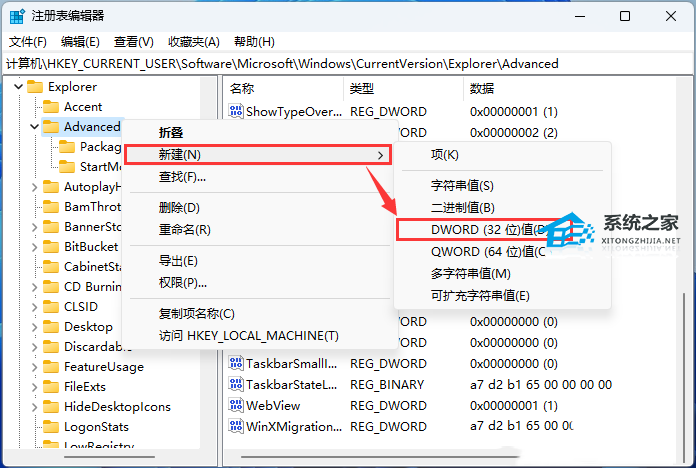
Task: Select the AutoplayH... folder icon
Action: 51,186
